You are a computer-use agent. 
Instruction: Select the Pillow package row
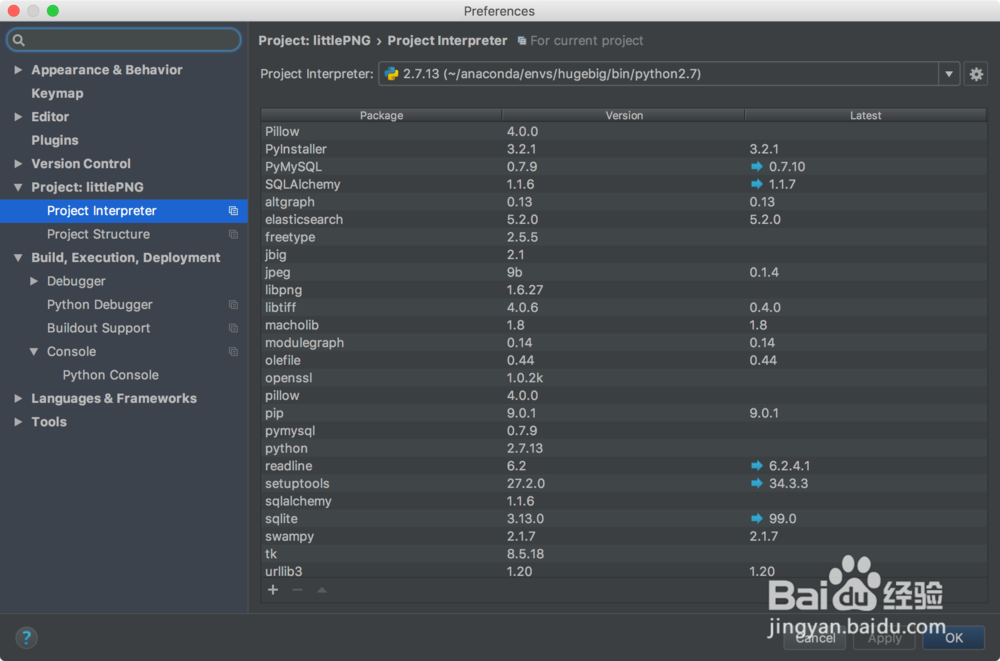pos(400,131)
